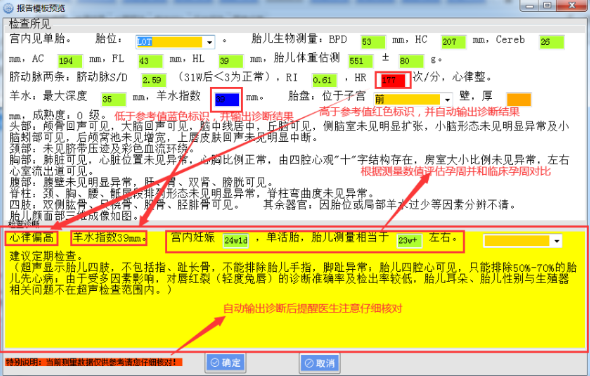Edit measured gestational age field 23w+
The image size is (590, 376).
coord(409,240)
